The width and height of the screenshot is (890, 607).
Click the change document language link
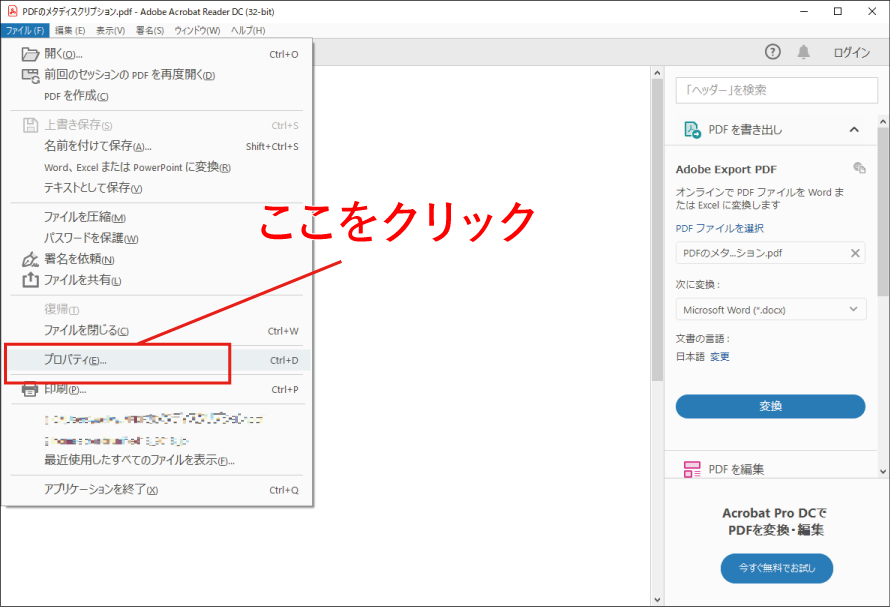[720, 357]
